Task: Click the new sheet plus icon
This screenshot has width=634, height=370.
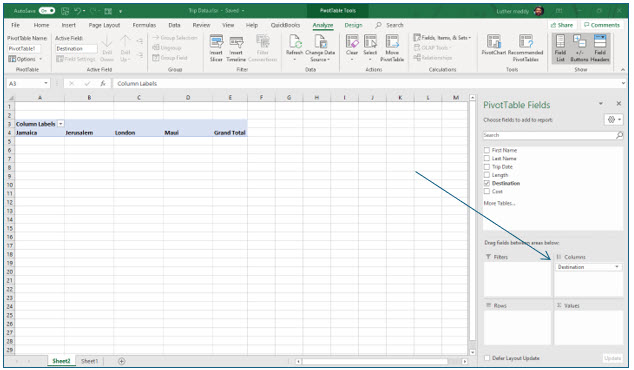Action: [121, 361]
